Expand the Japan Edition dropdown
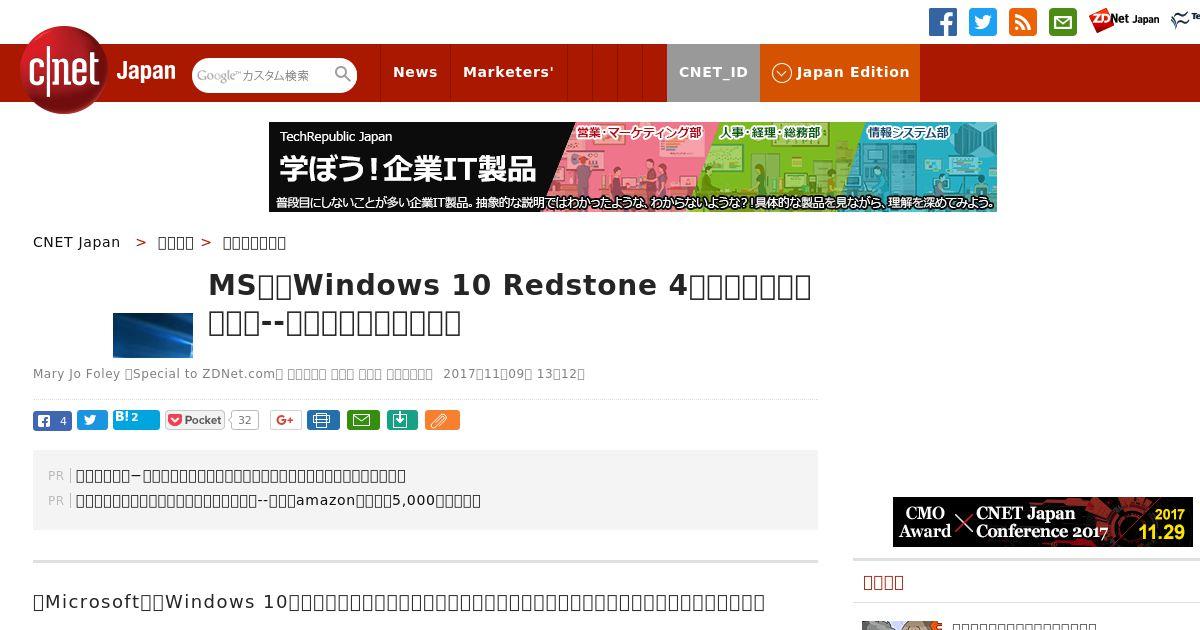This screenshot has height=630, width=1200. pos(840,72)
